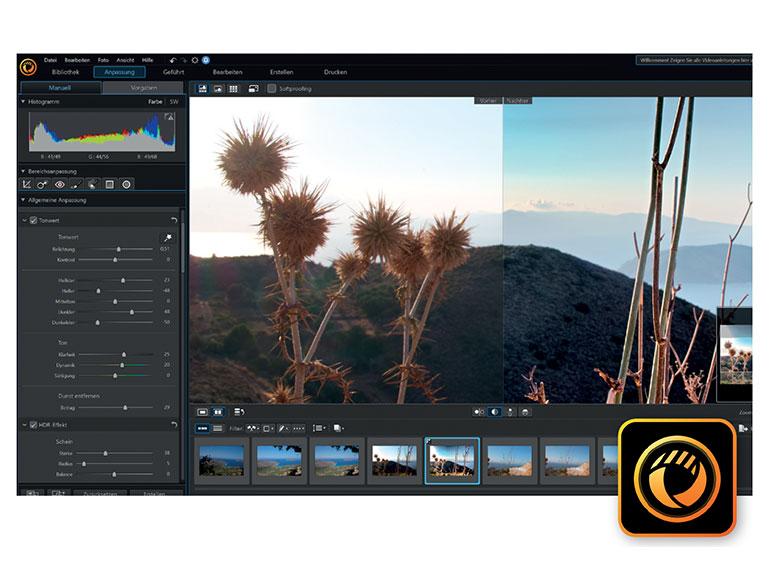Image resolution: width=770 pixels, height=577 pixels.
Task: Switch to the Drucken module
Action: (335, 72)
